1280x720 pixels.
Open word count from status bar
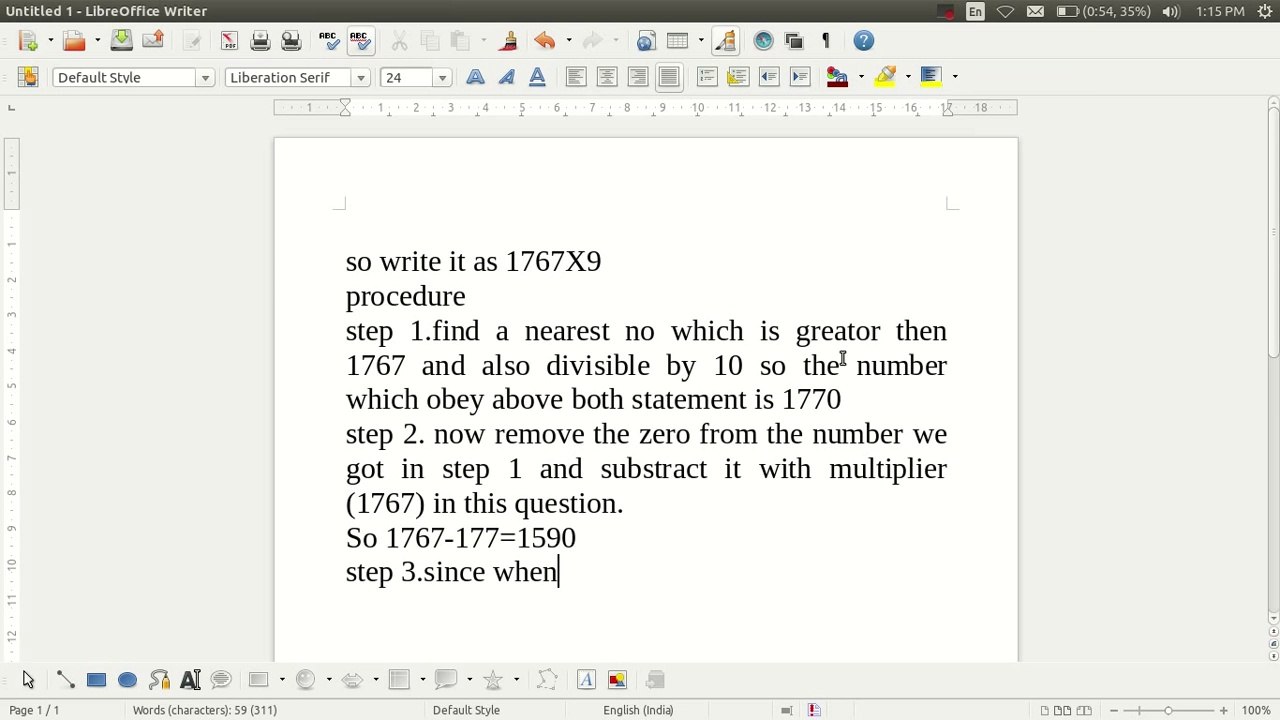click(x=205, y=710)
